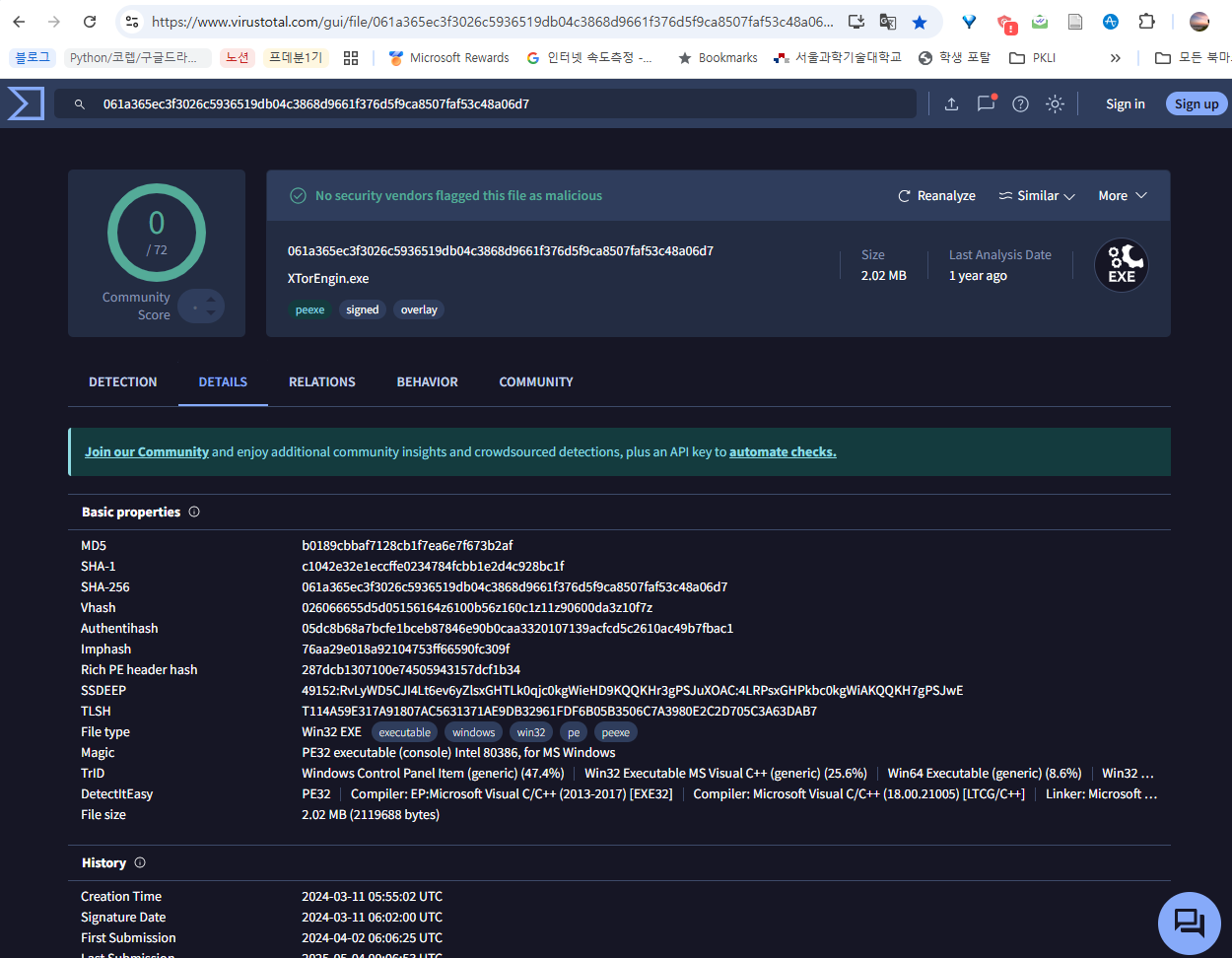Reload the page with refresh icon
This screenshot has width=1232, height=958.
(90, 21)
